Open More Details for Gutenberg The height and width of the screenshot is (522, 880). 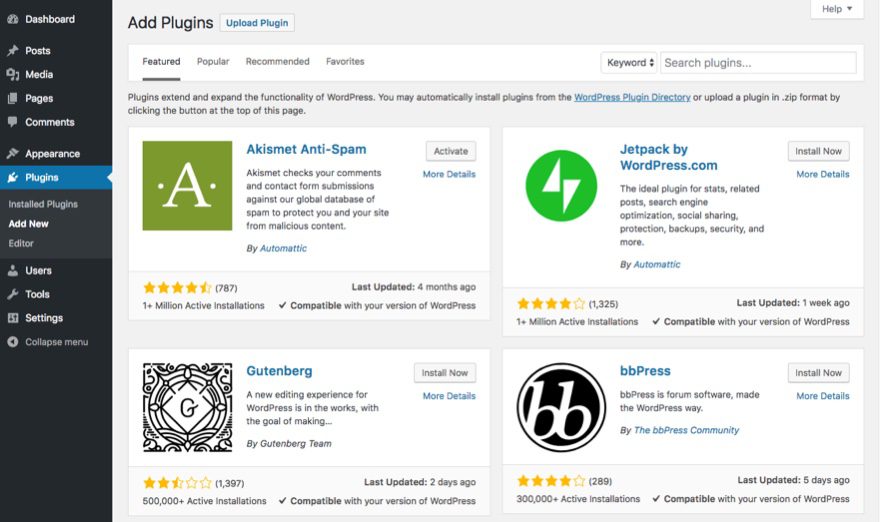click(x=449, y=396)
